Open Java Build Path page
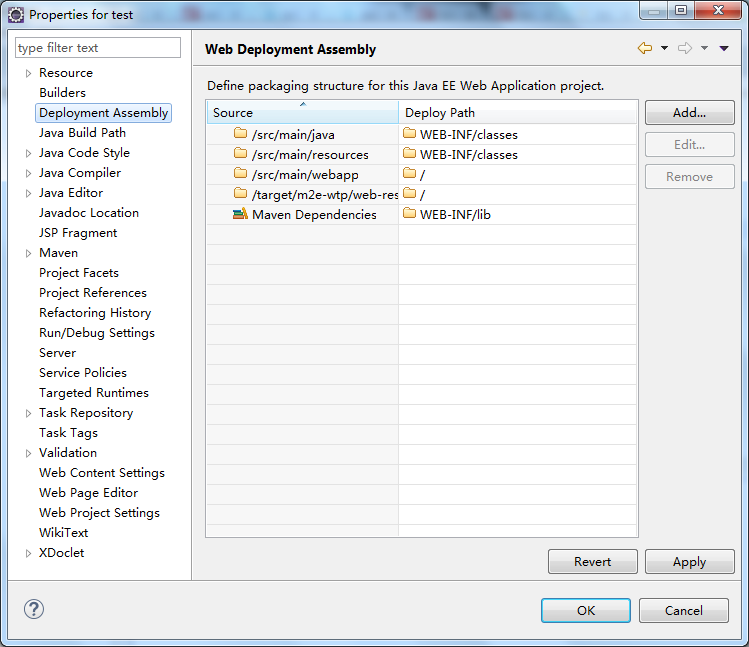749x647 pixels. pyautogui.click(x=82, y=133)
